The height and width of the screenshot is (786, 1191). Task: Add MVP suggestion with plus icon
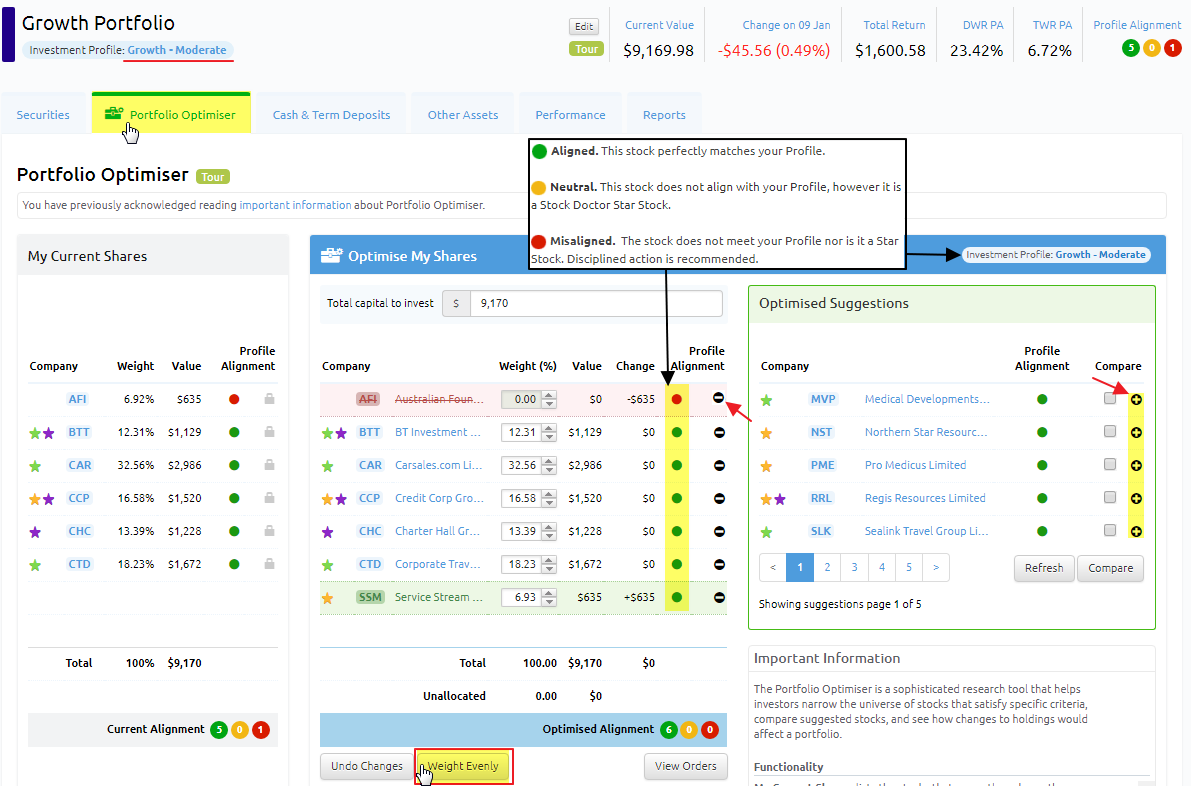point(1136,399)
